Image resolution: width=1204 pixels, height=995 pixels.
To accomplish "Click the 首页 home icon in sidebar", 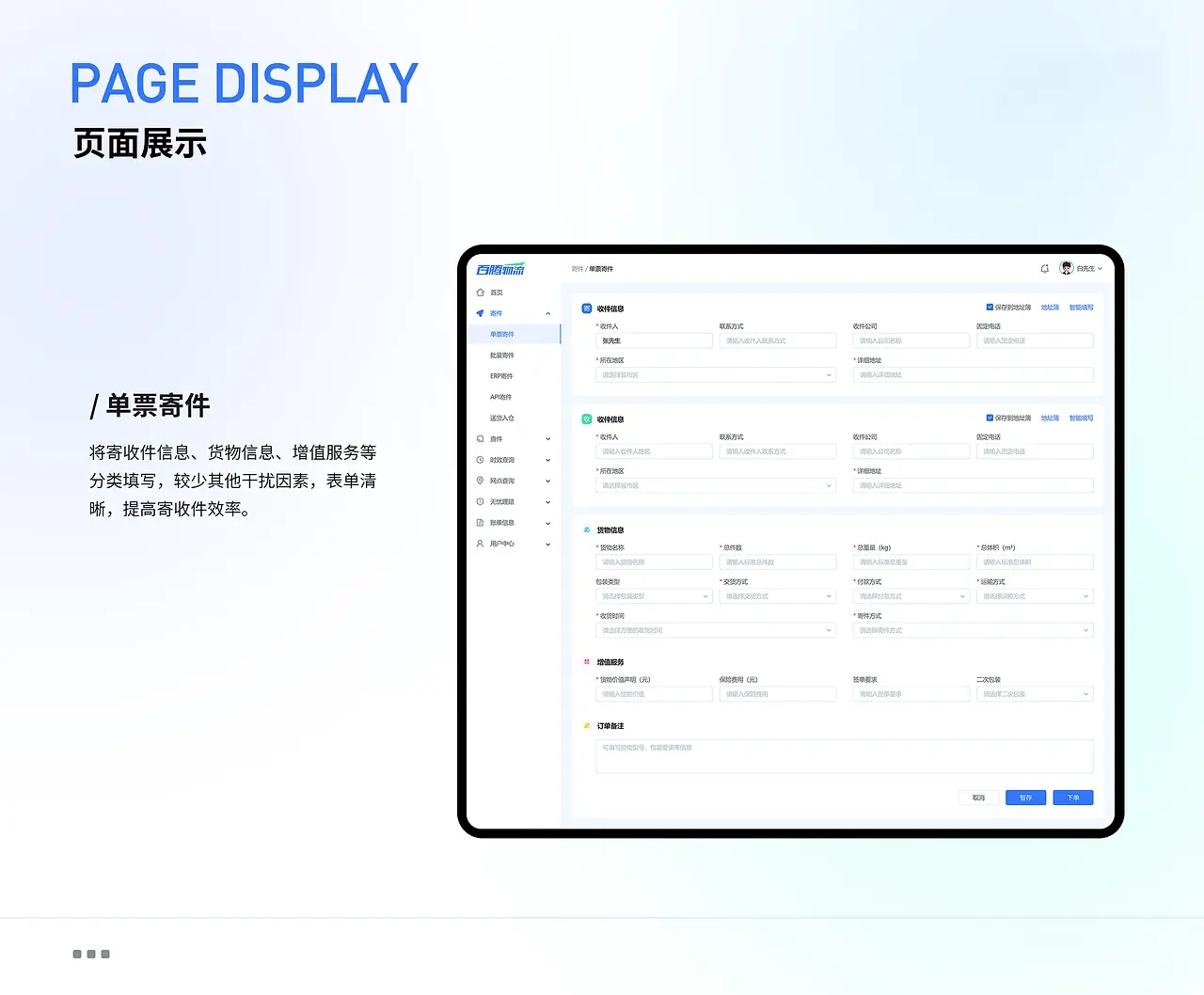I will pyautogui.click(x=481, y=292).
